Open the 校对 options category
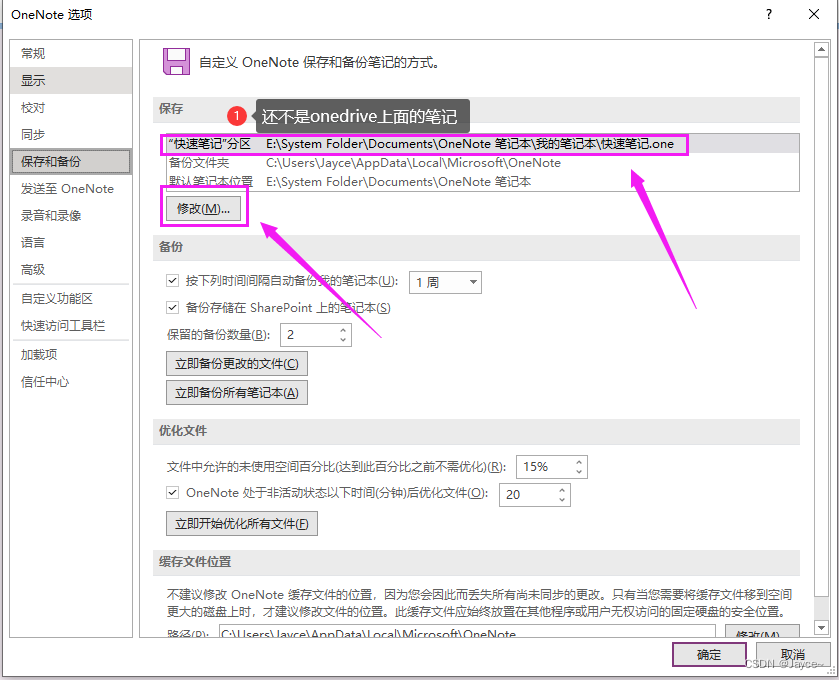Image resolution: width=839 pixels, height=680 pixels. (71, 108)
